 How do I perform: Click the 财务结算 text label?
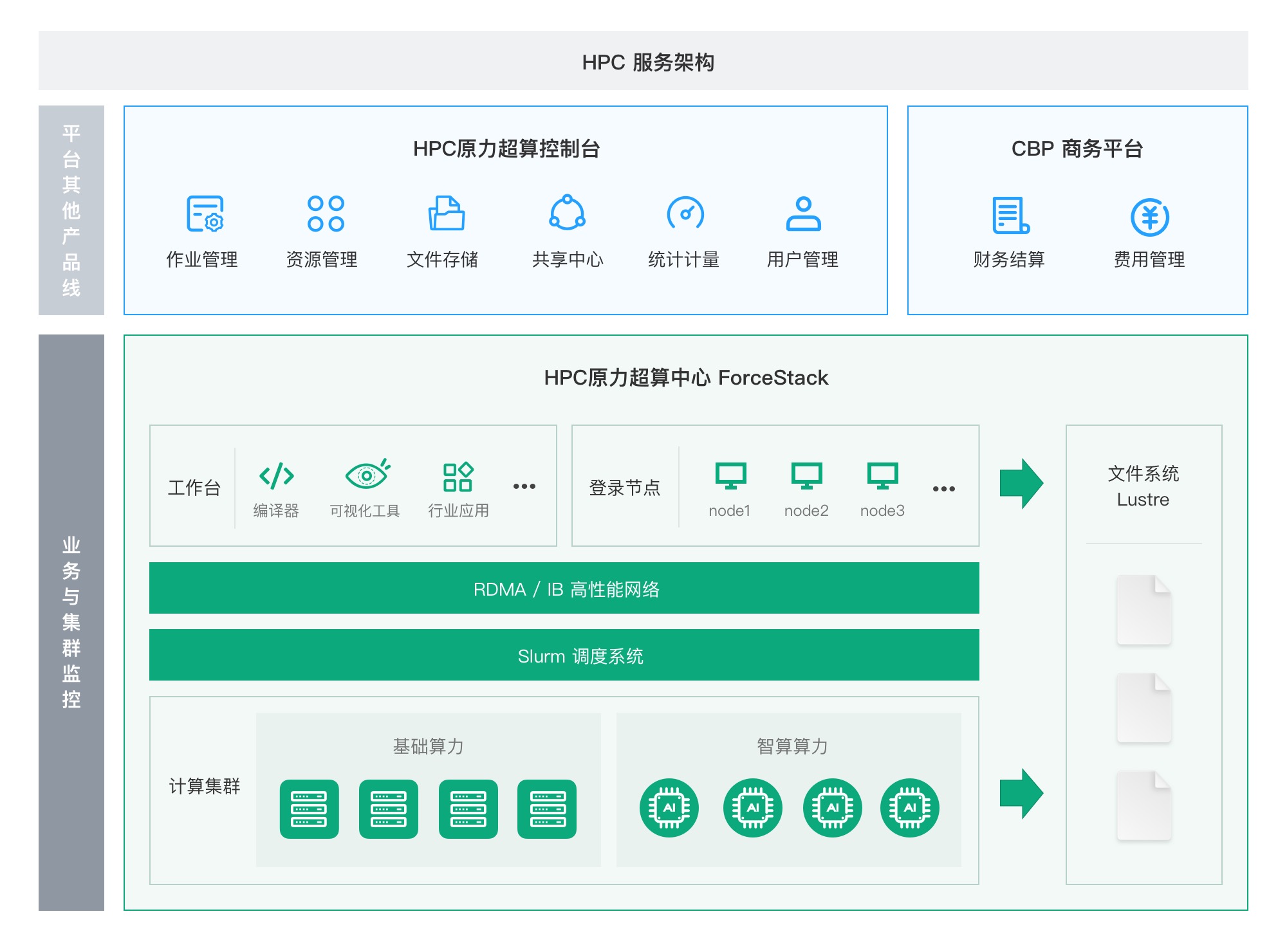pos(1009,259)
